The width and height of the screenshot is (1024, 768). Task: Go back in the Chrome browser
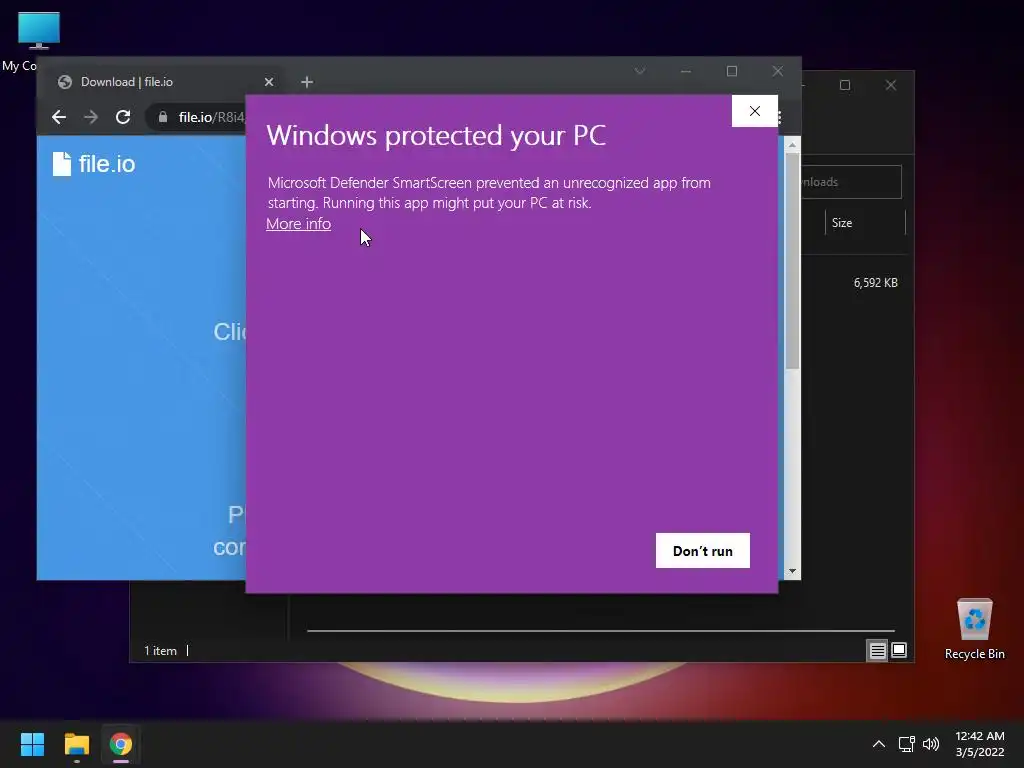tap(59, 117)
